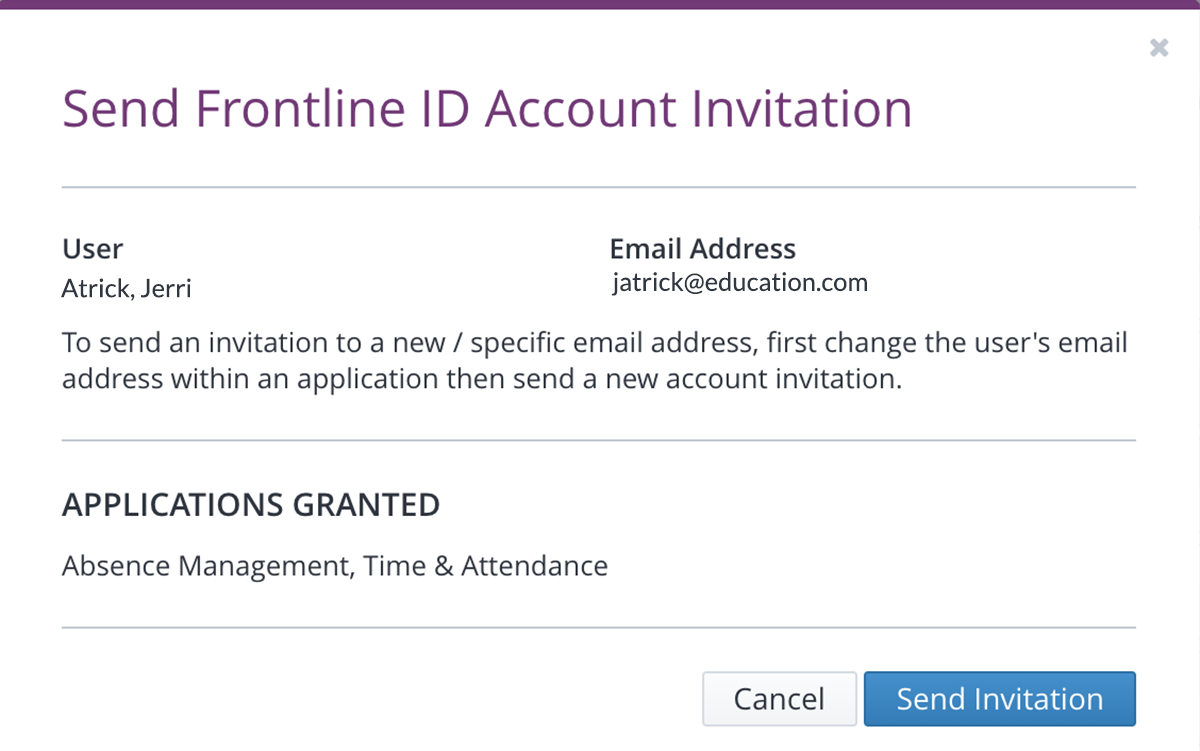Click 'Absence Management' in the granted applications
This screenshot has width=1200, height=751.
[x=206, y=566]
